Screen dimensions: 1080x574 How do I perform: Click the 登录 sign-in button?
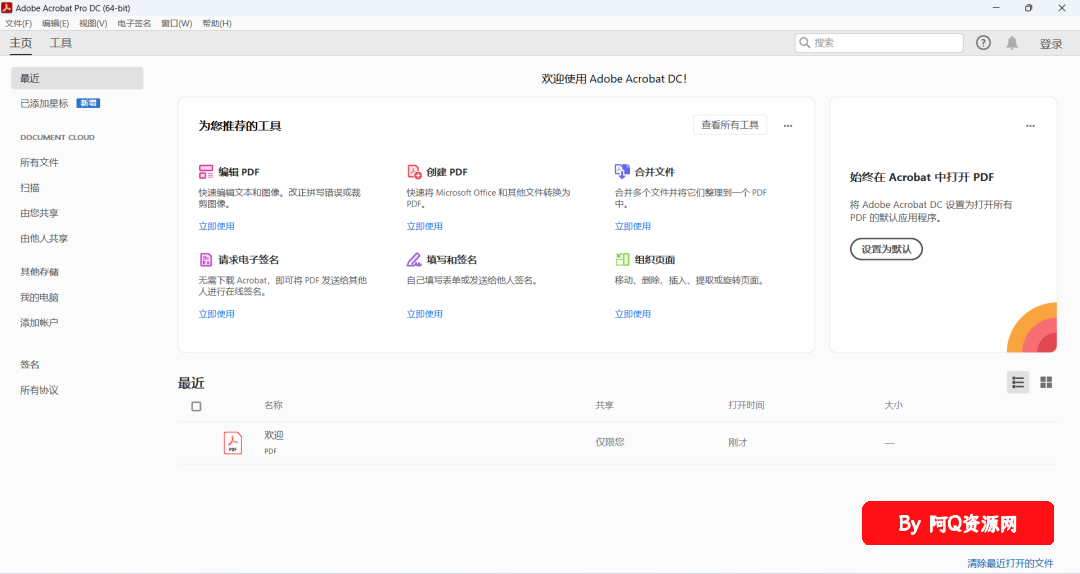1051,43
